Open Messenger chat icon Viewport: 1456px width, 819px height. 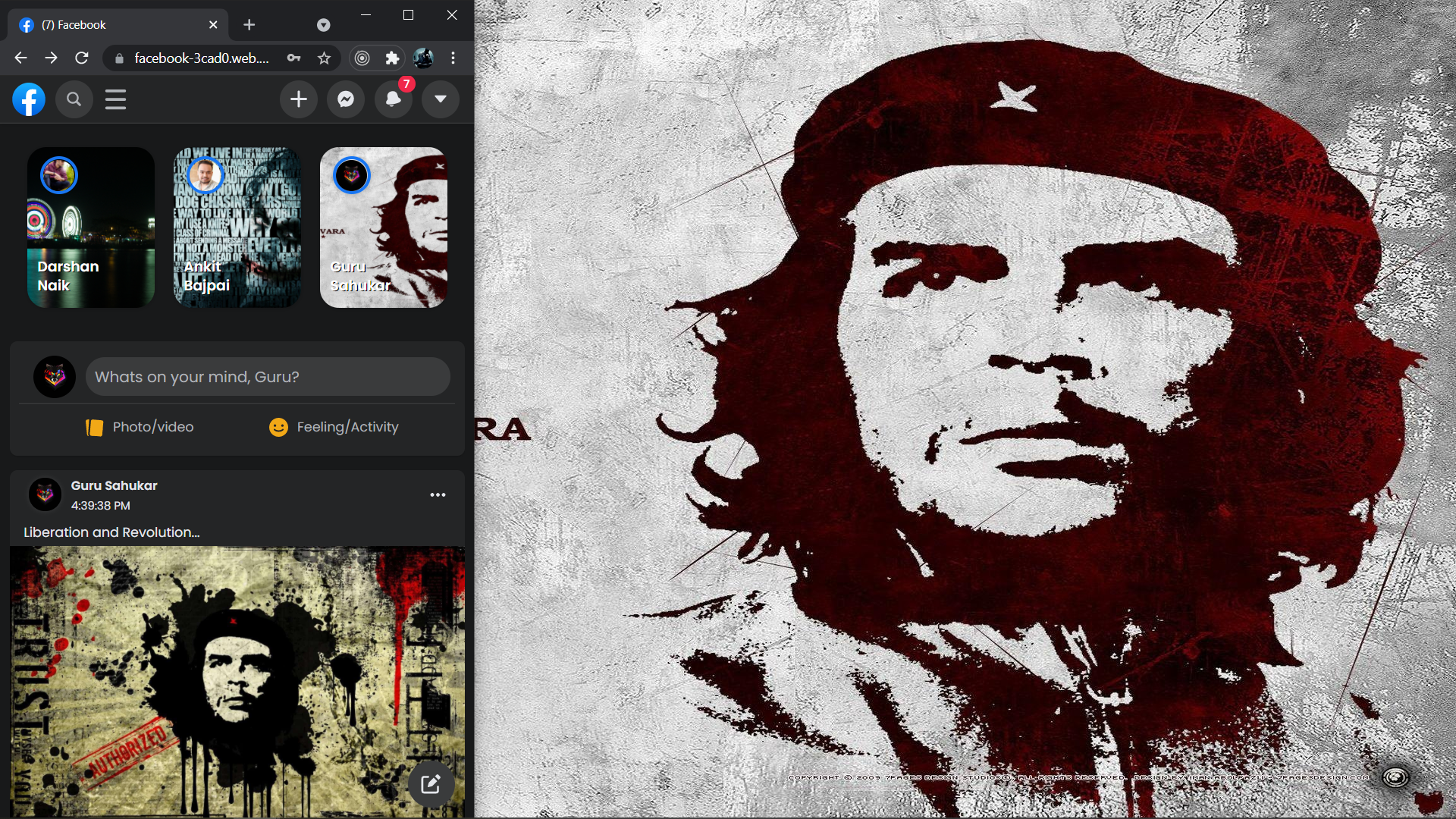point(346,99)
